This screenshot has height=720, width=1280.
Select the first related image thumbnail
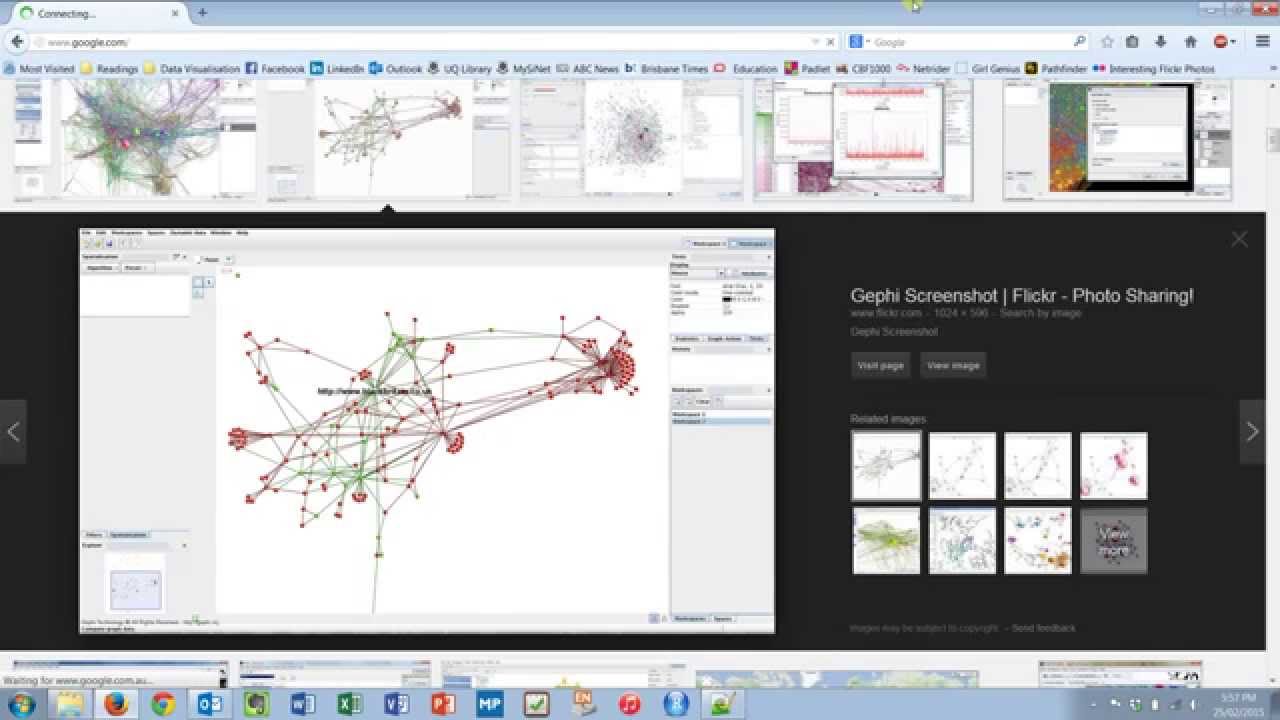[886, 466]
